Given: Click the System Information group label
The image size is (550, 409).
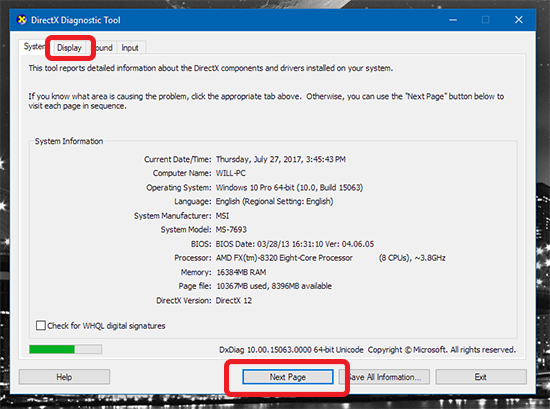Looking at the screenshot, I should pyautogui.click(x=69, y=141).
